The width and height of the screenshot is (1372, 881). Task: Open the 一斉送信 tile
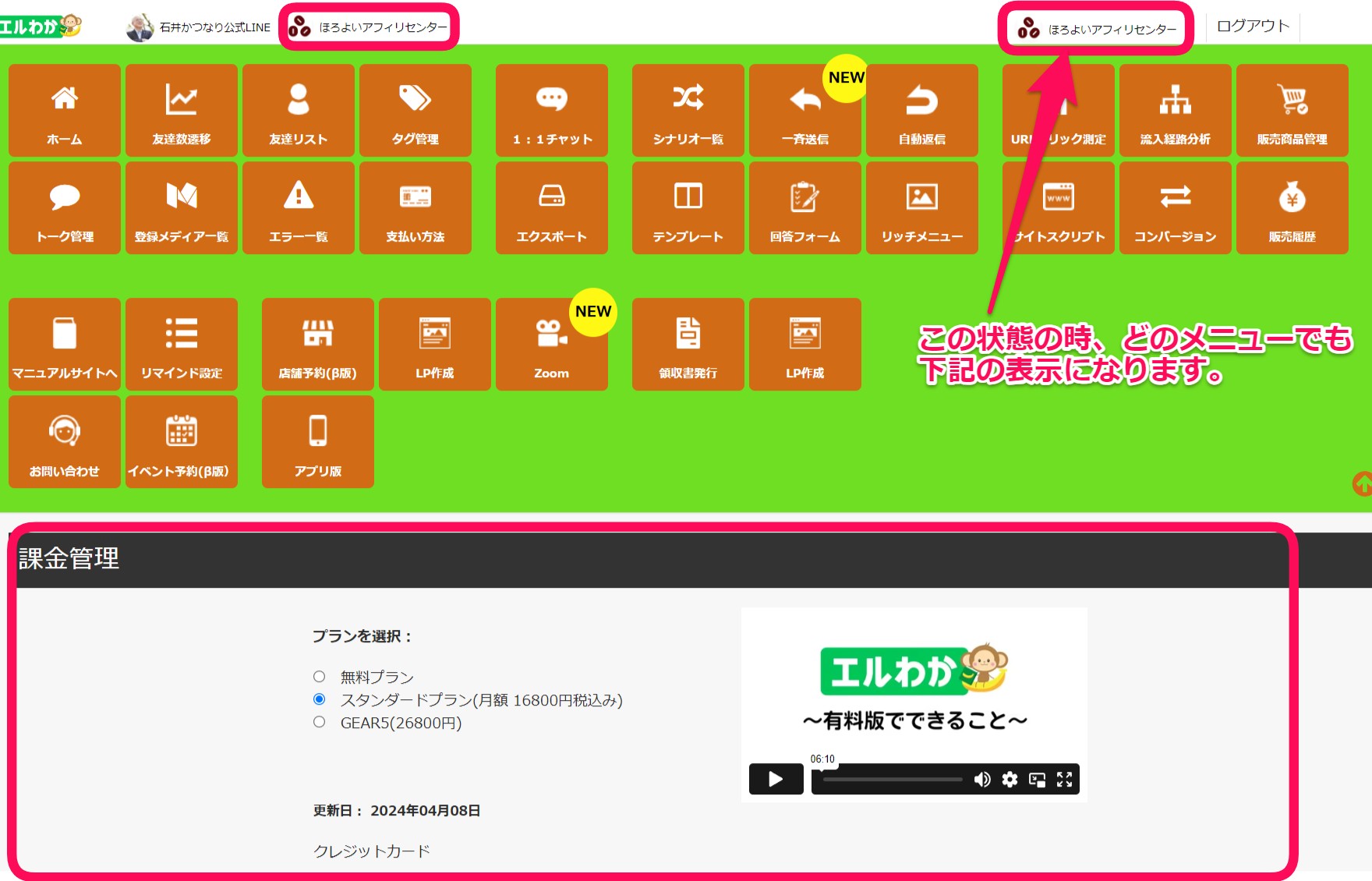tap(805, 111)
